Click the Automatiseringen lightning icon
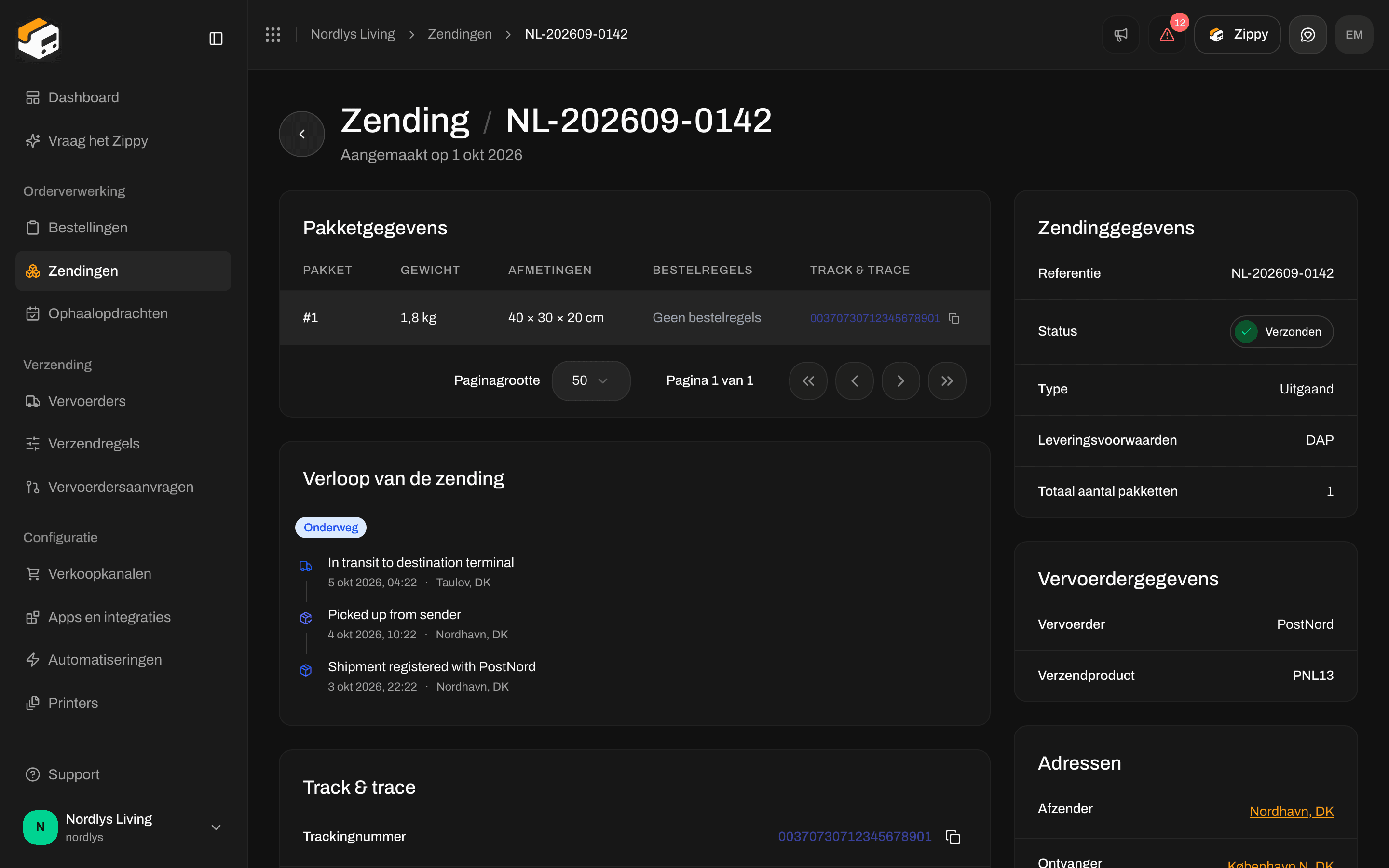Screen dimensions: 1389x868 [33, 660]
